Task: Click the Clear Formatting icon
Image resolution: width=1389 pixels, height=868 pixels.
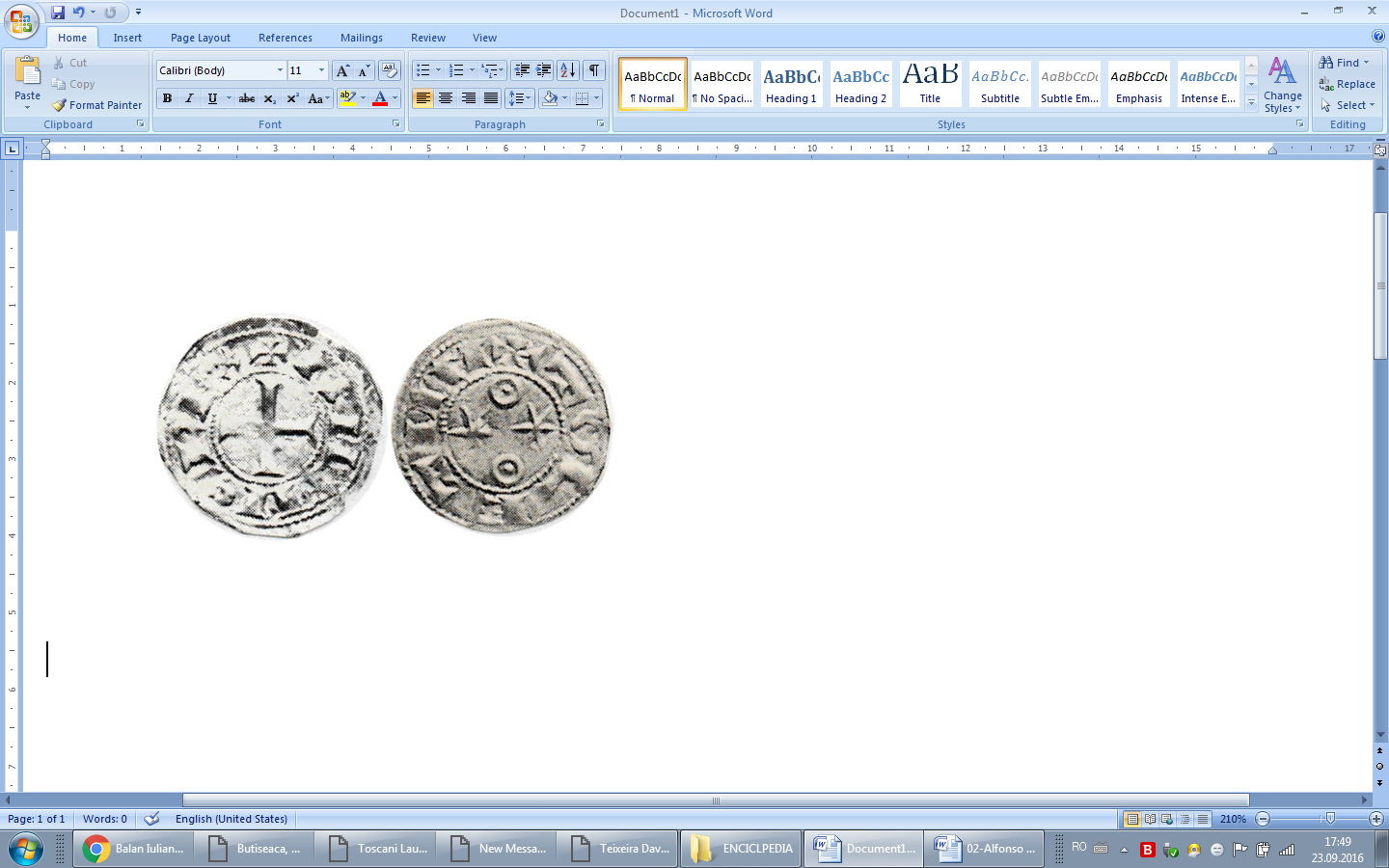Action: click(390, 70)
